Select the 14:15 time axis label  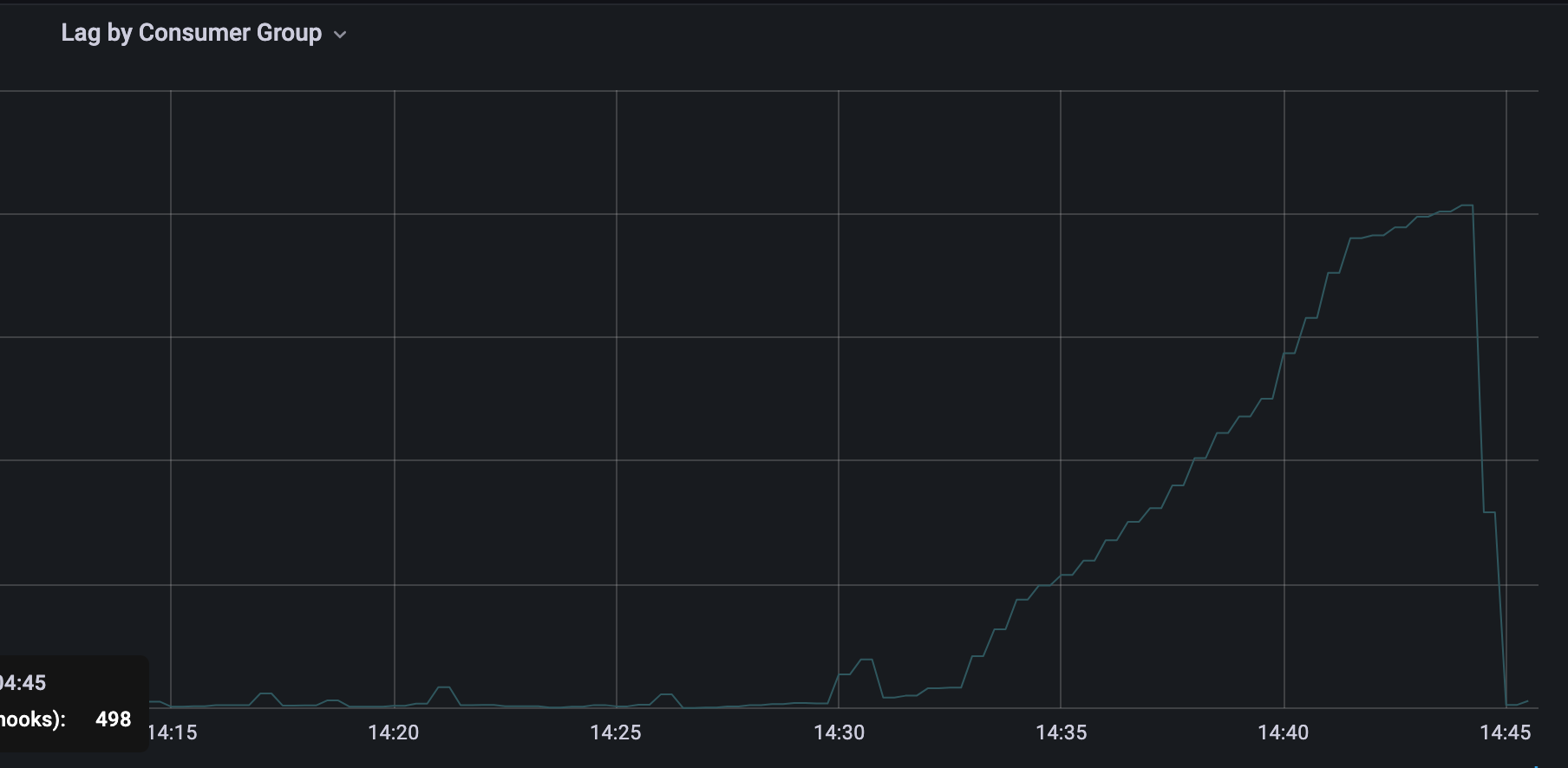(172, 732)
